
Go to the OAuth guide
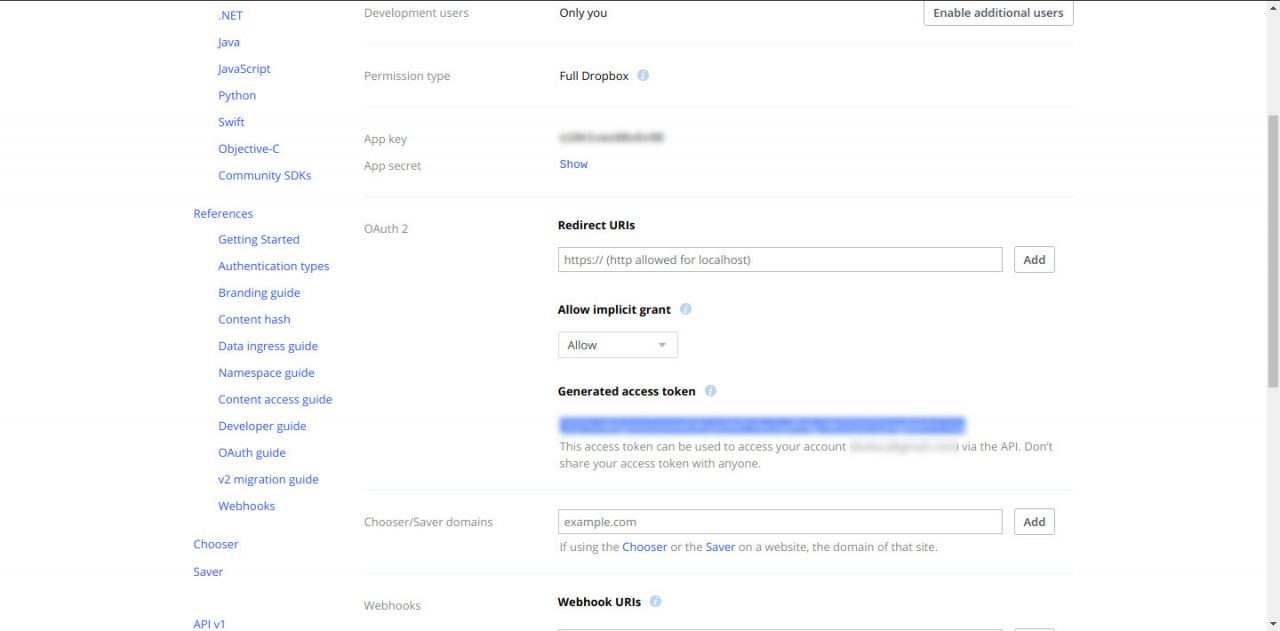click(252, 453)
